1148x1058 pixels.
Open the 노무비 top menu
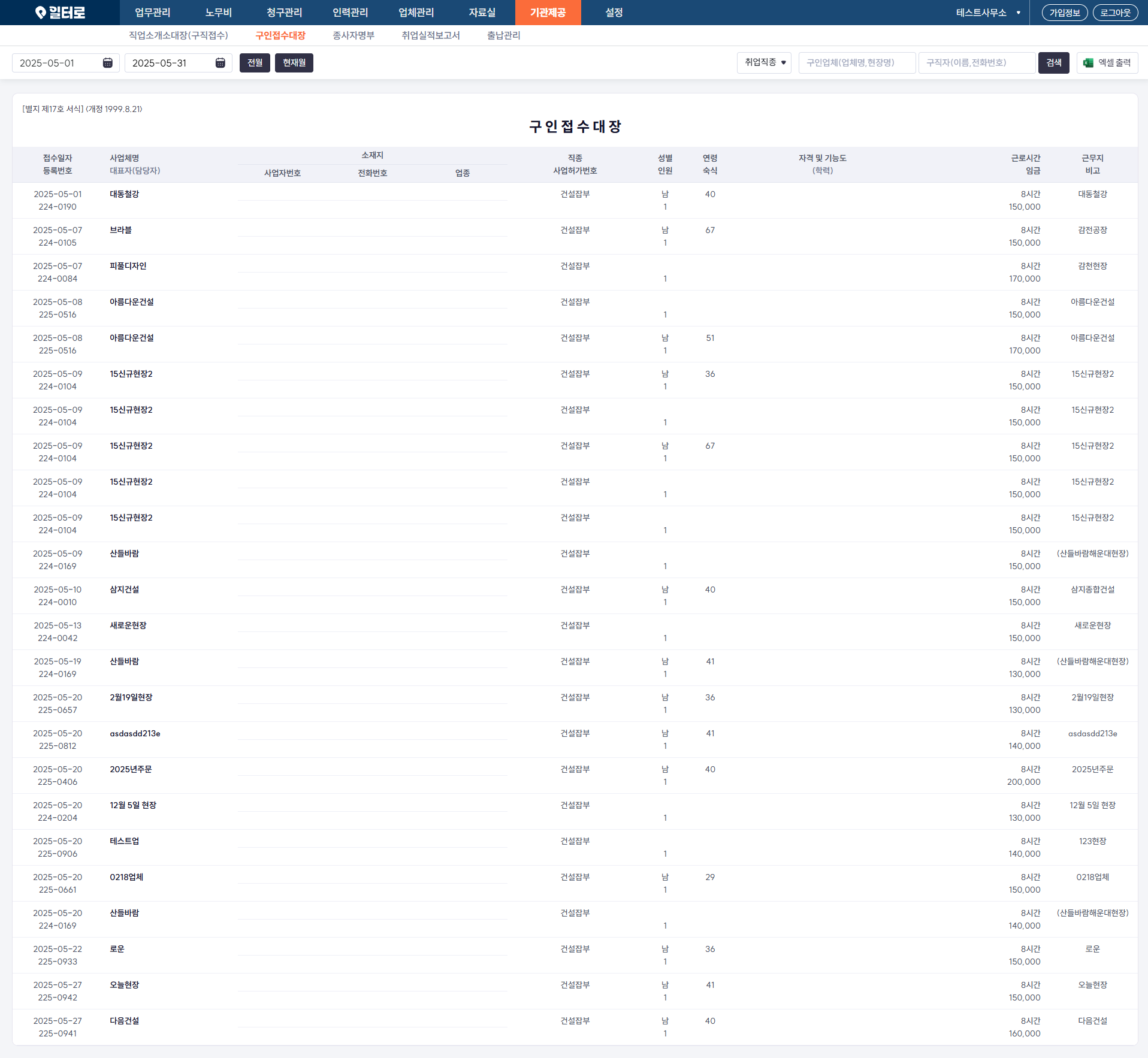pos(218,13)
